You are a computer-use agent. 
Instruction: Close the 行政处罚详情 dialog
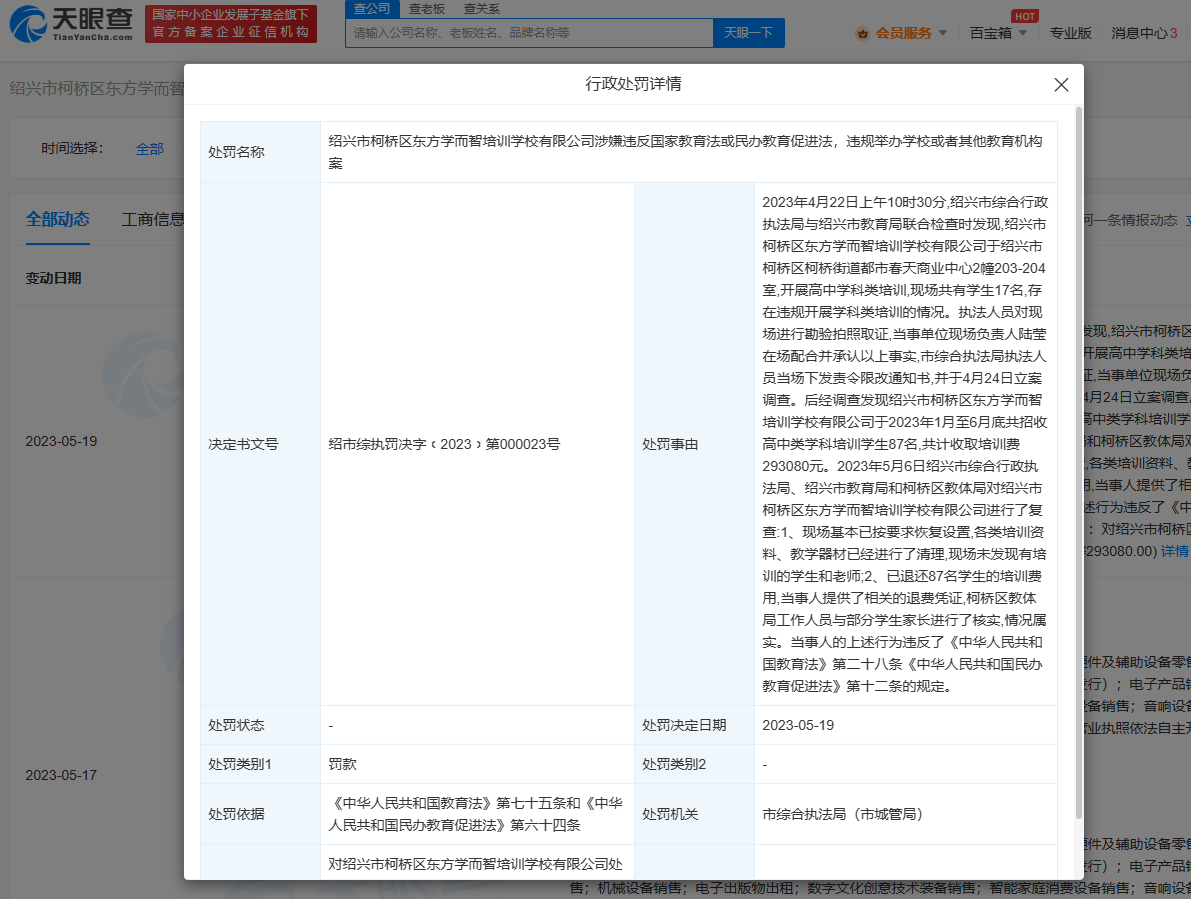coord(1061,85)
